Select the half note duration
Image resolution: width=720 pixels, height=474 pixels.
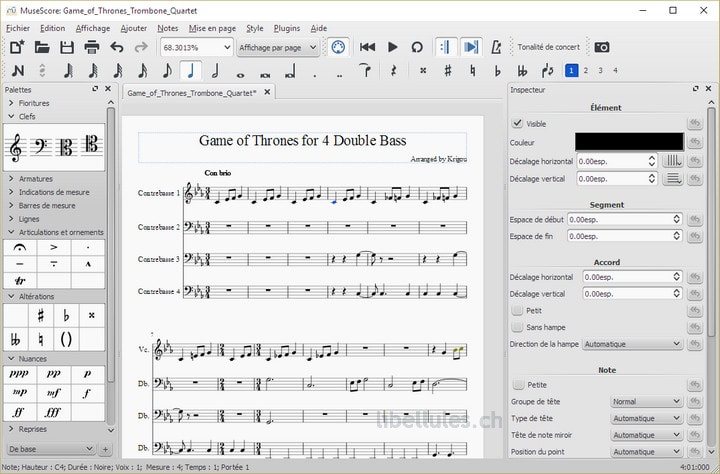click(215, 71)
